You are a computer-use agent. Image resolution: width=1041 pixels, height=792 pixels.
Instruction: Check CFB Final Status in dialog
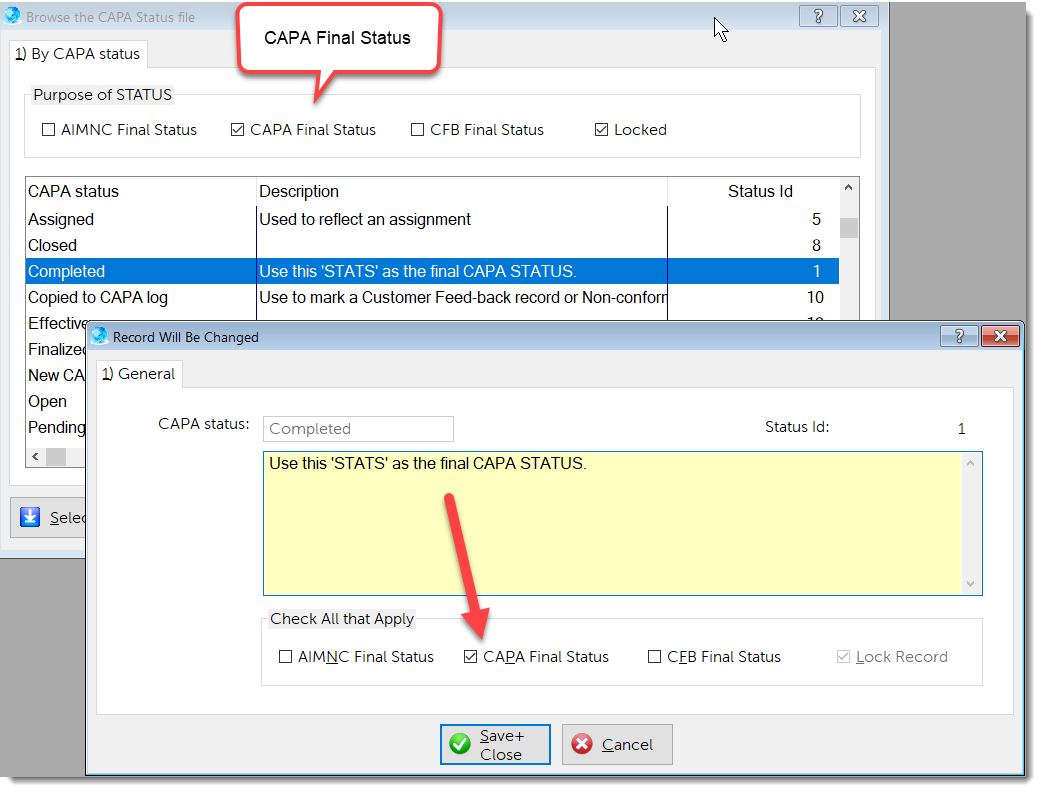coord(655,657)
